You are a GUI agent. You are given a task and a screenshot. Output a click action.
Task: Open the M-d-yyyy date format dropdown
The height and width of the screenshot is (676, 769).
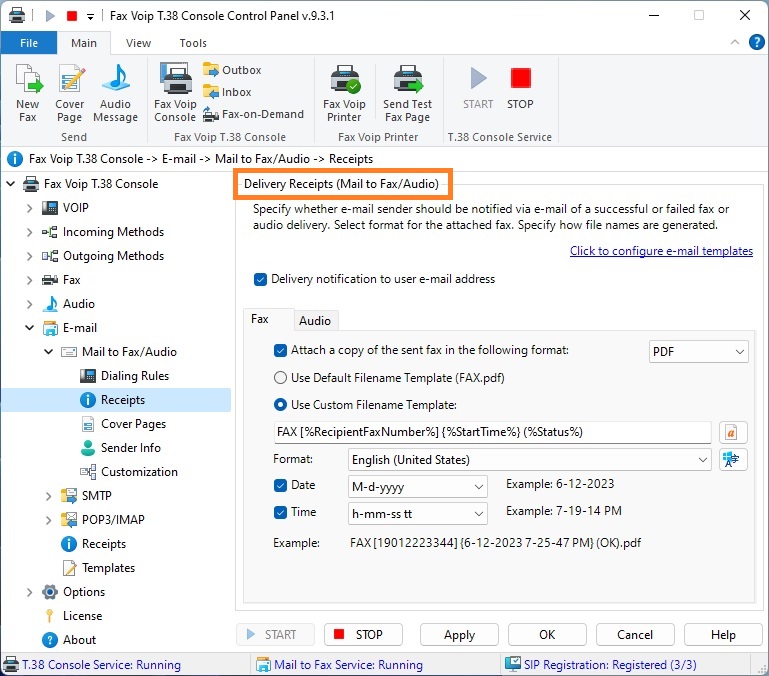point(417,487)
